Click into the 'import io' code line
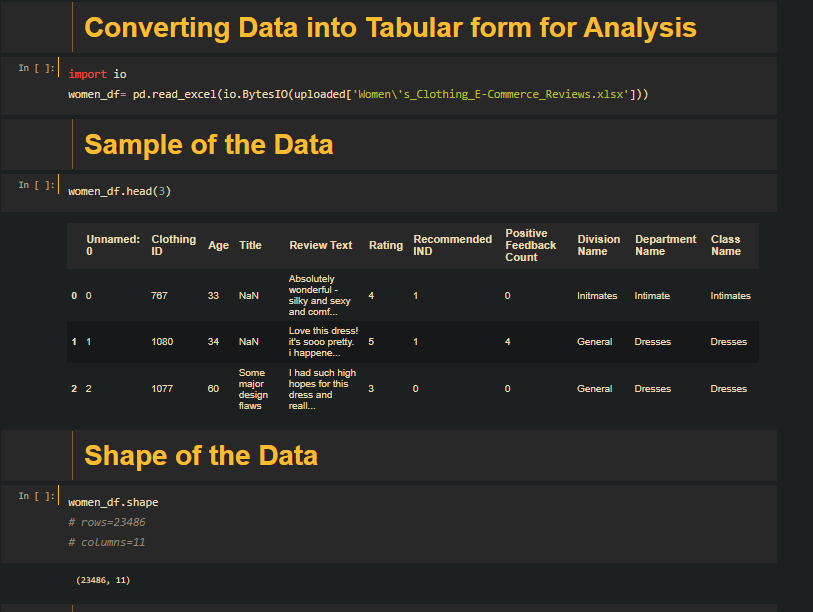 (97, 74)
